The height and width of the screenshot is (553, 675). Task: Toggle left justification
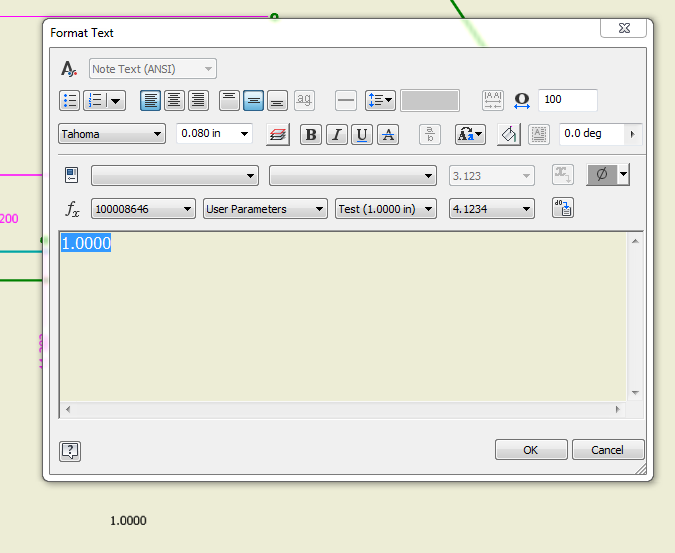(x=150, y=101)
